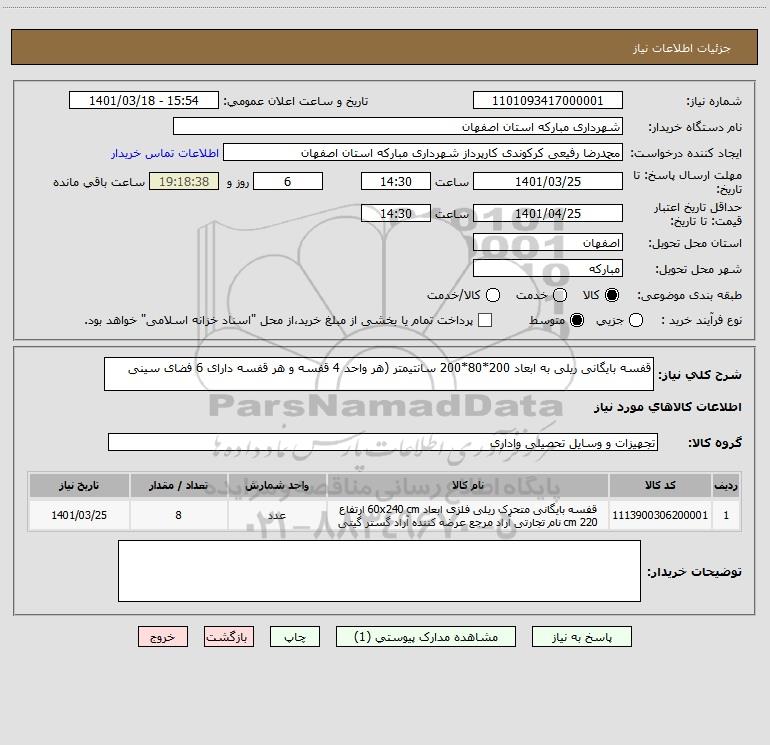Select the کالا radio button
Viewport: 770px width, 745px height.
(x=612, y=295)
